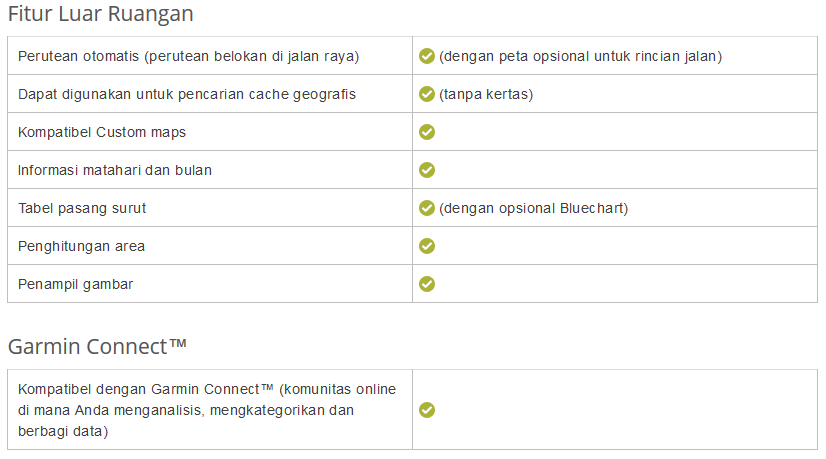Click the Penghitungan area checkmark icon
This screenshot has width=826, height=459.
tap(427, 246)
